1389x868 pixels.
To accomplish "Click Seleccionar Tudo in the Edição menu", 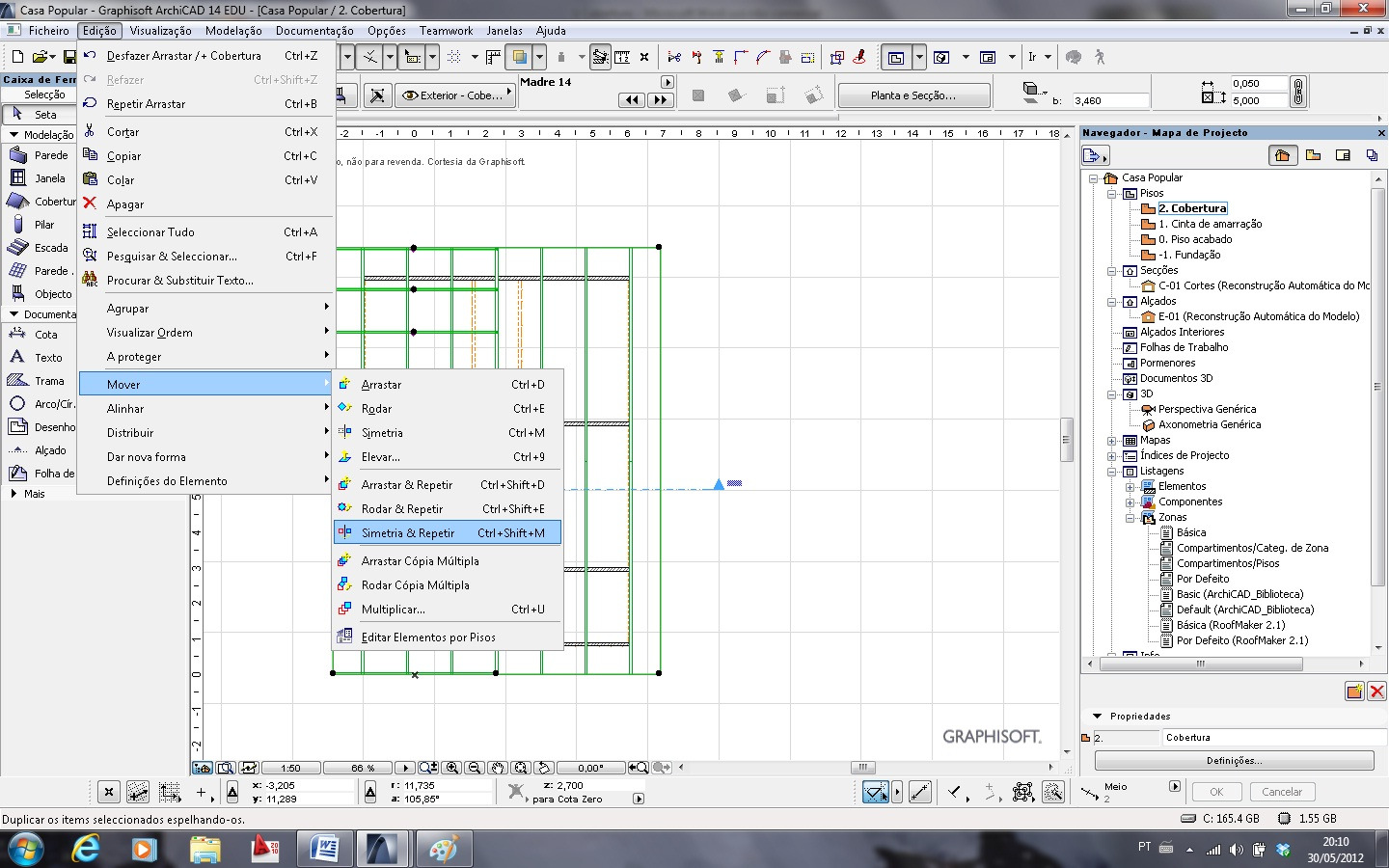I will [205, 231].
